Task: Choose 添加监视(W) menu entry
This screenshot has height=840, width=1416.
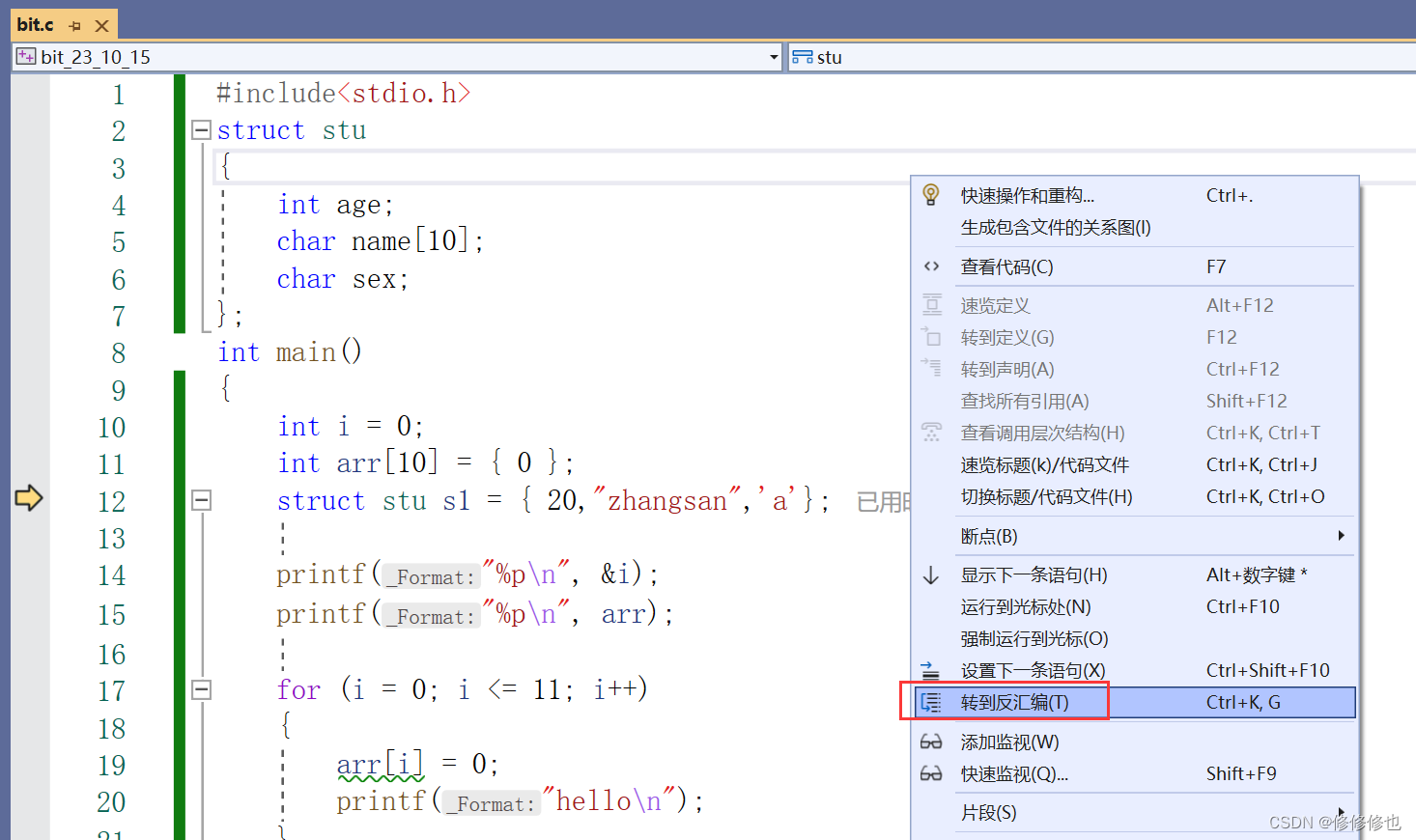Action: coord(1135,742)
